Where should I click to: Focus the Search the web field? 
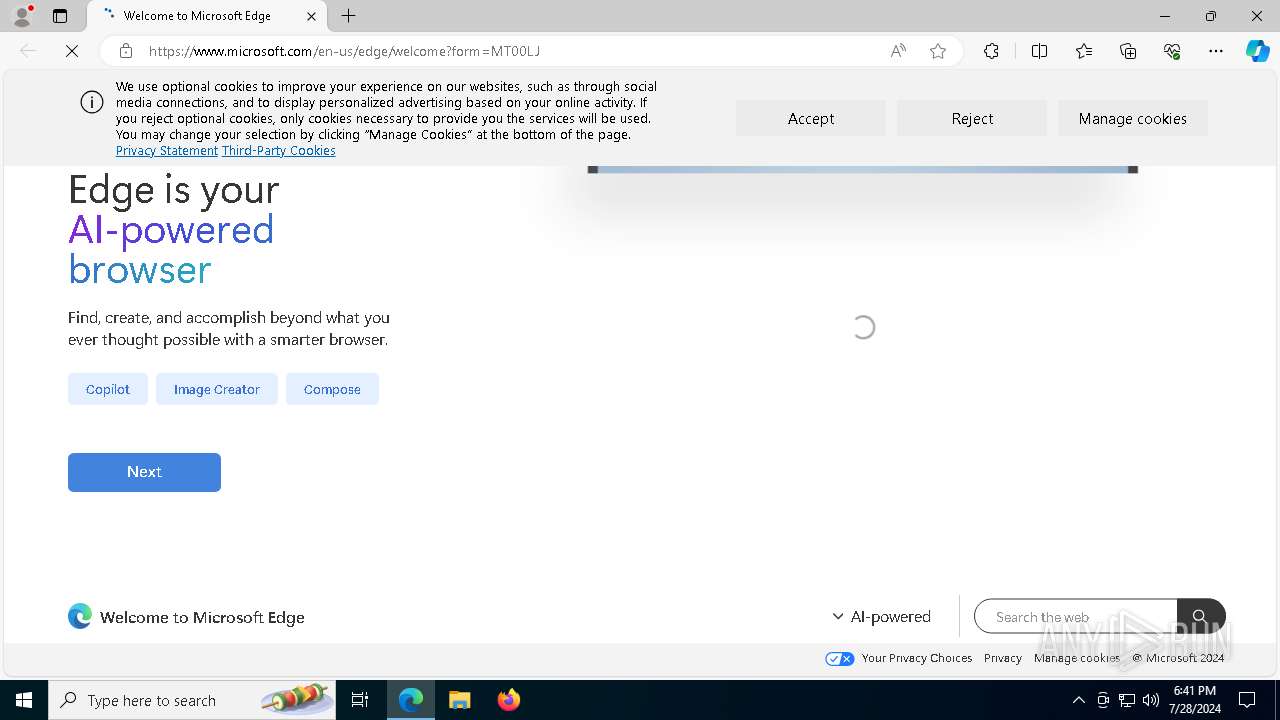tap(1076, 617)
